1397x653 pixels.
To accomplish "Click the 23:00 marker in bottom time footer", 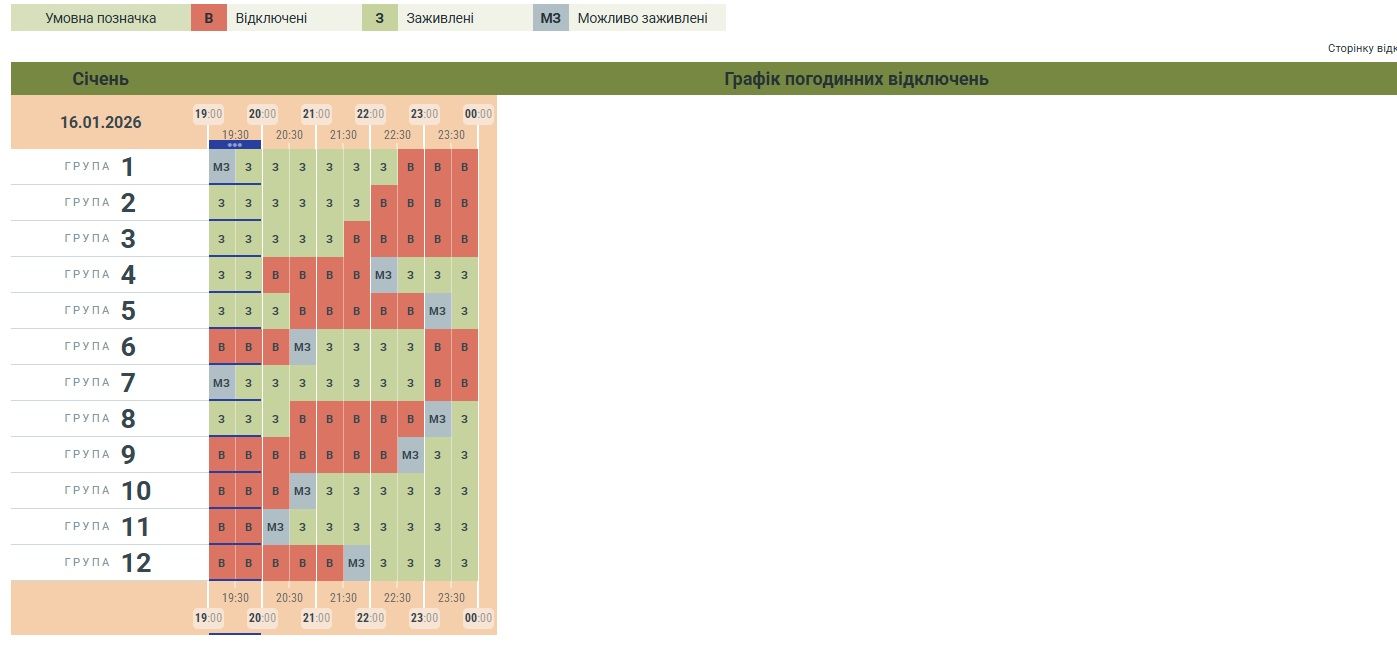I will coord(424,618).
